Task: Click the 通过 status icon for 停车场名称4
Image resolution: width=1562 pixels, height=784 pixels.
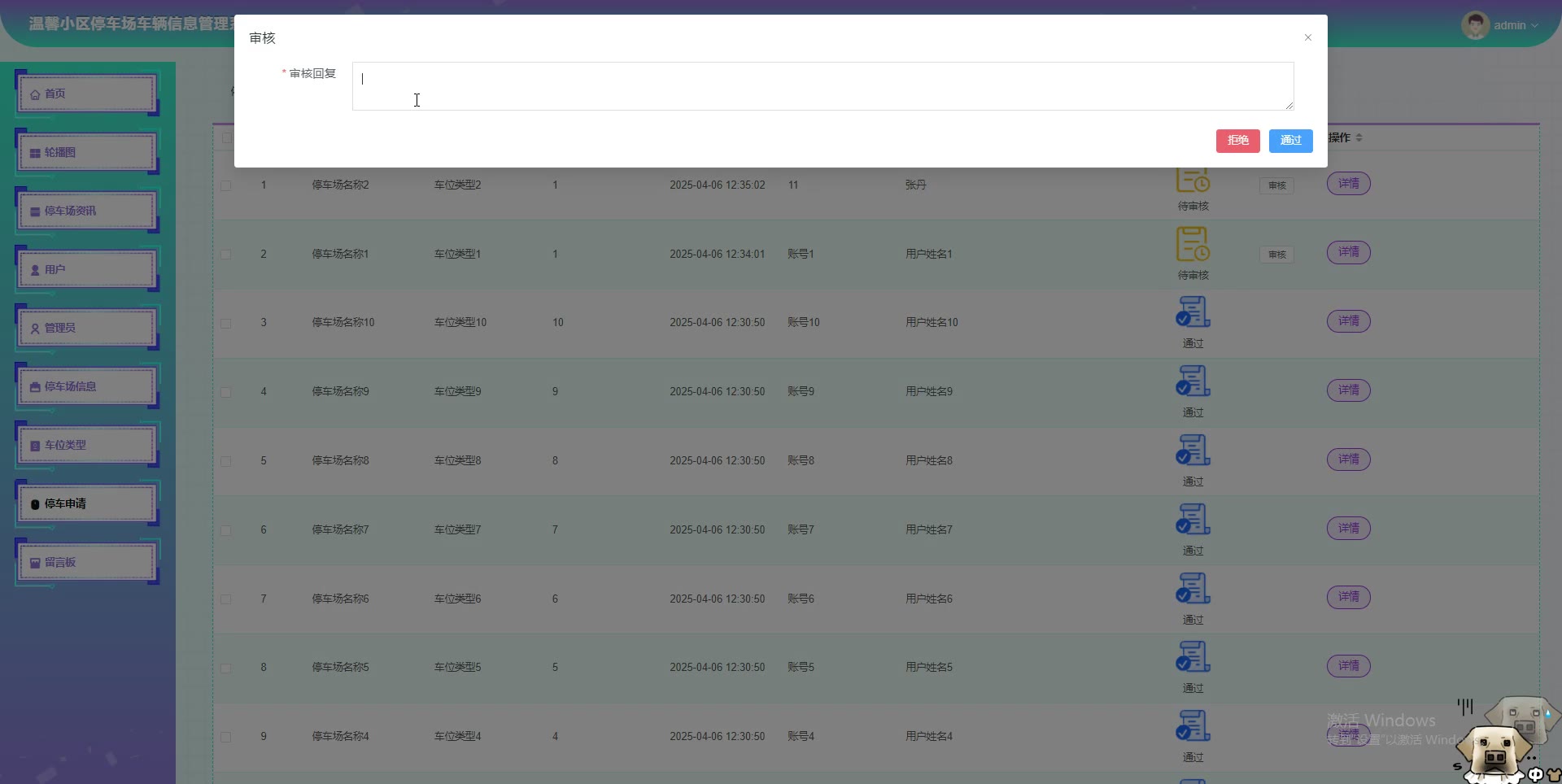Action: [1193, 725]
